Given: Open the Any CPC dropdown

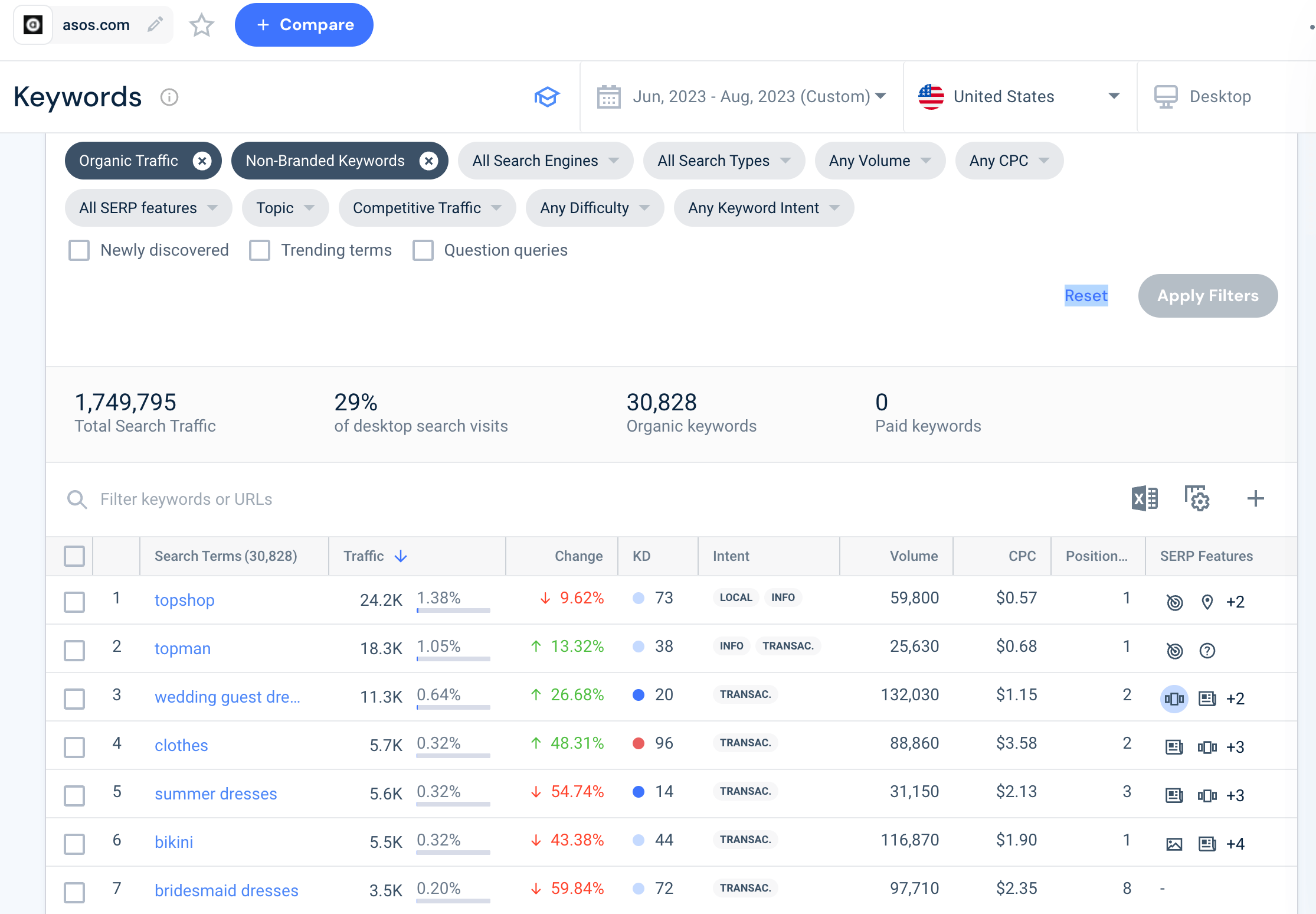Looking at the screenshot, I should pos(1009,161).
